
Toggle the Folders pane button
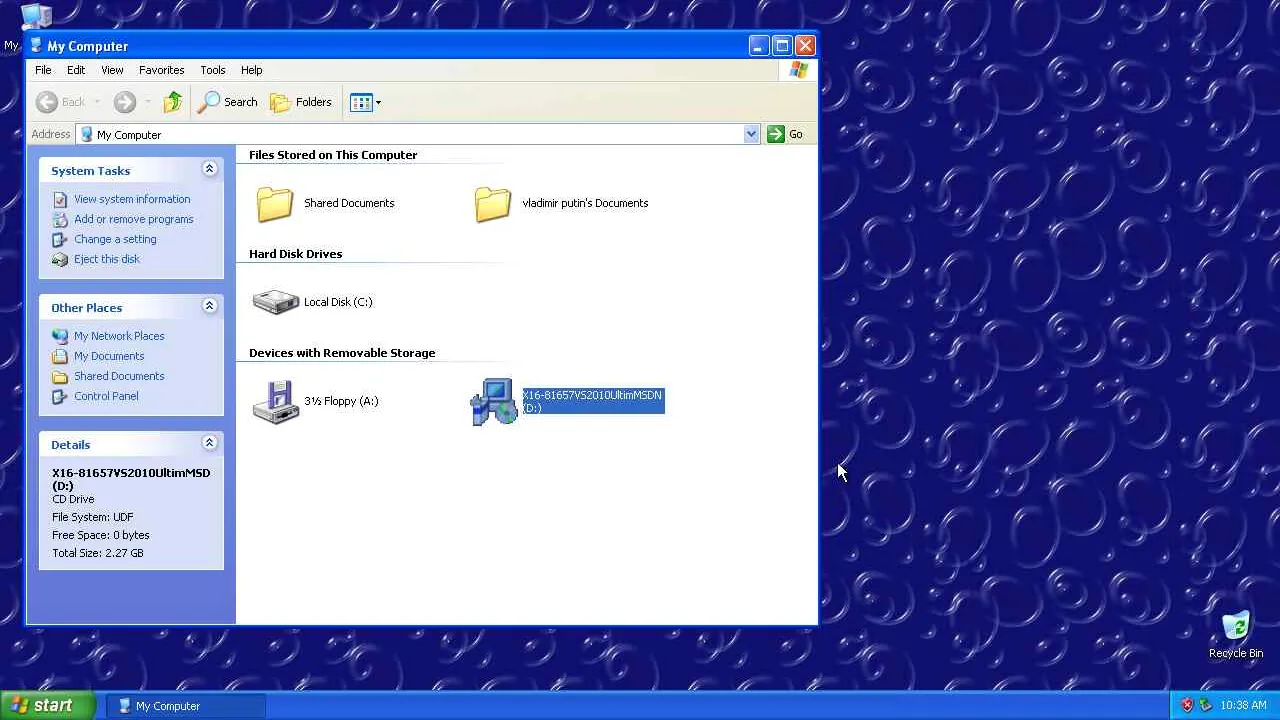pos(301,102)
